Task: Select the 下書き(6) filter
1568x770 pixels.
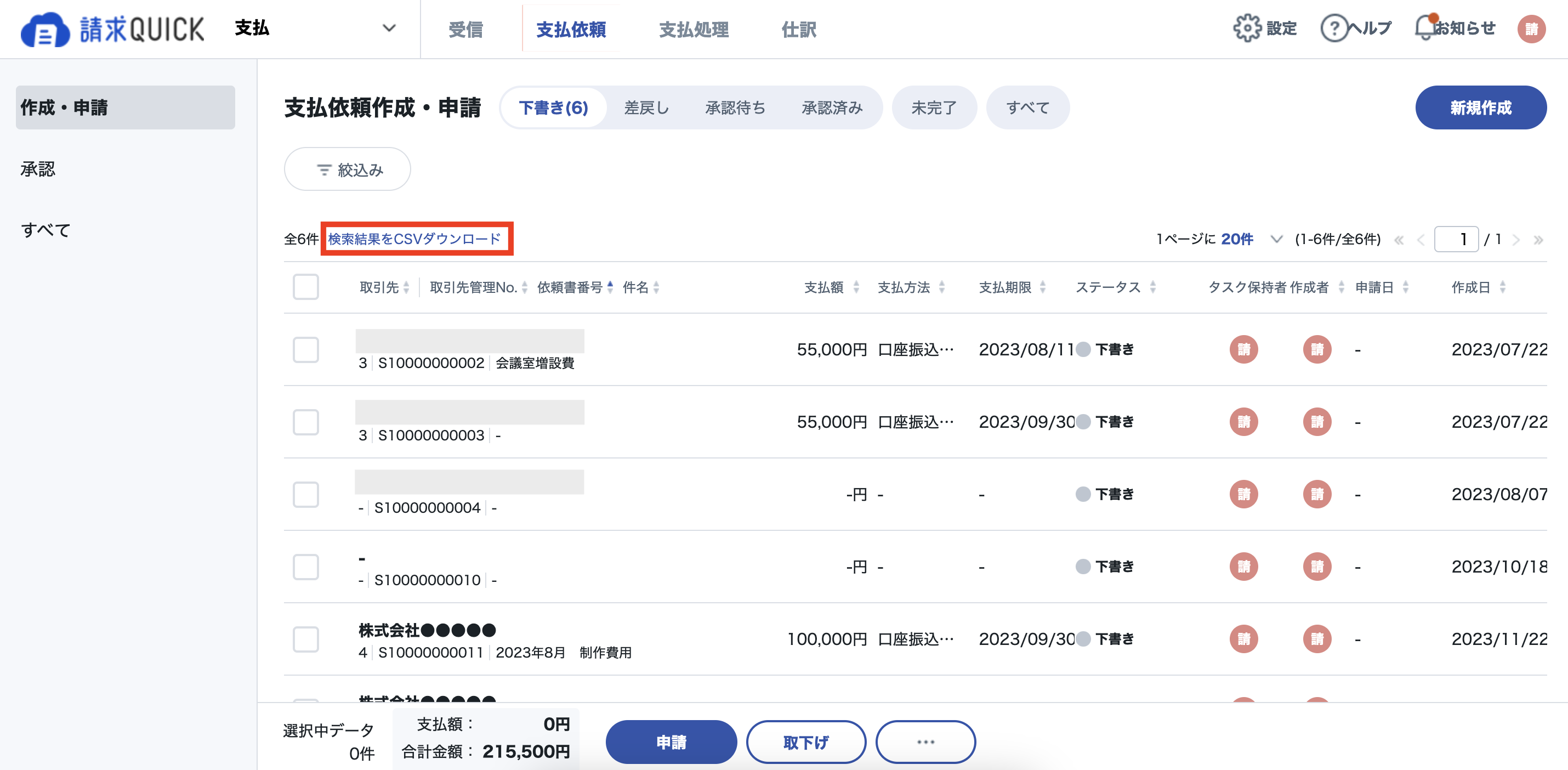Action: [x=553, y=107]
